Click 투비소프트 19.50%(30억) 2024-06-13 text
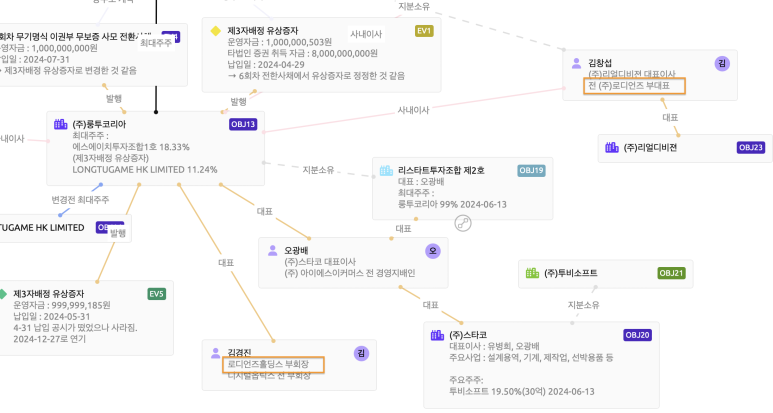This screenshot has width=773, height=413. coord(522,391)
